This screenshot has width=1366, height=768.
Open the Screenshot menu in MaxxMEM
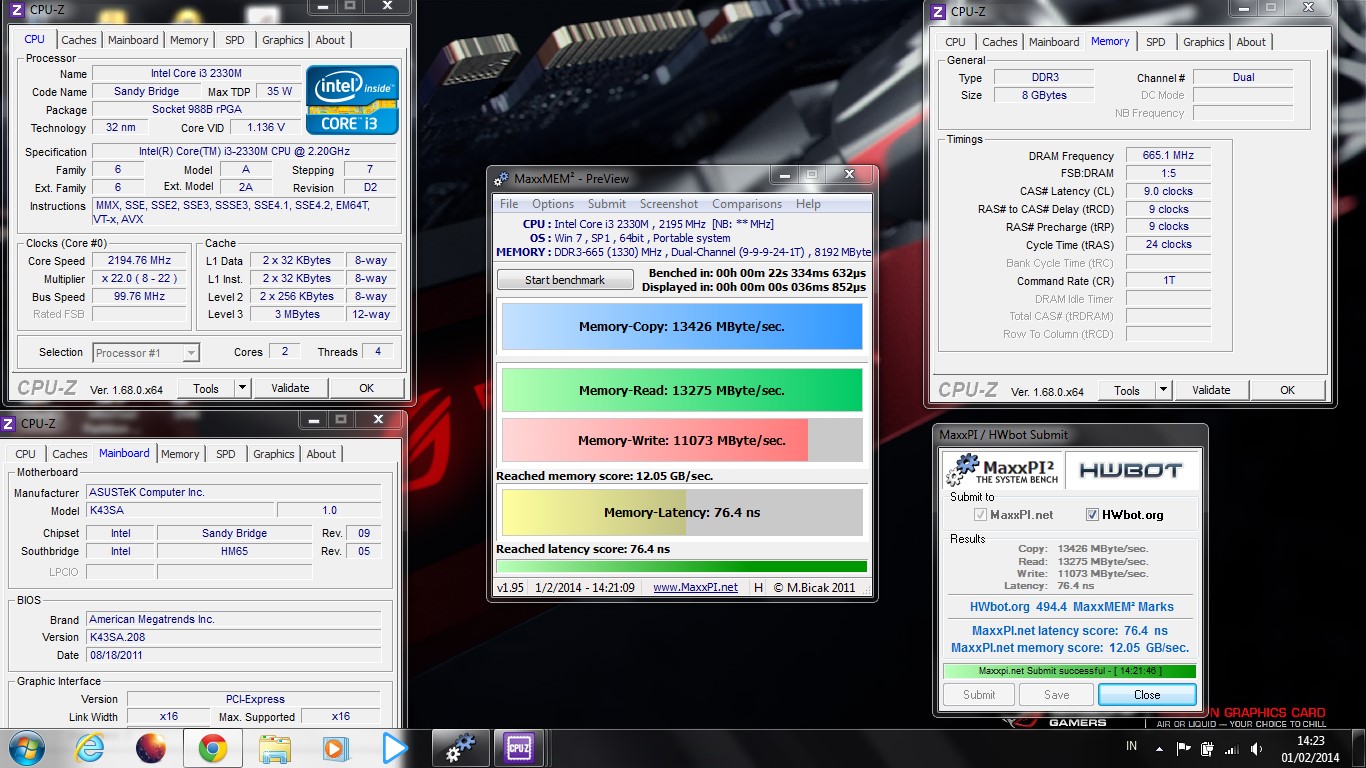[669, 204]
